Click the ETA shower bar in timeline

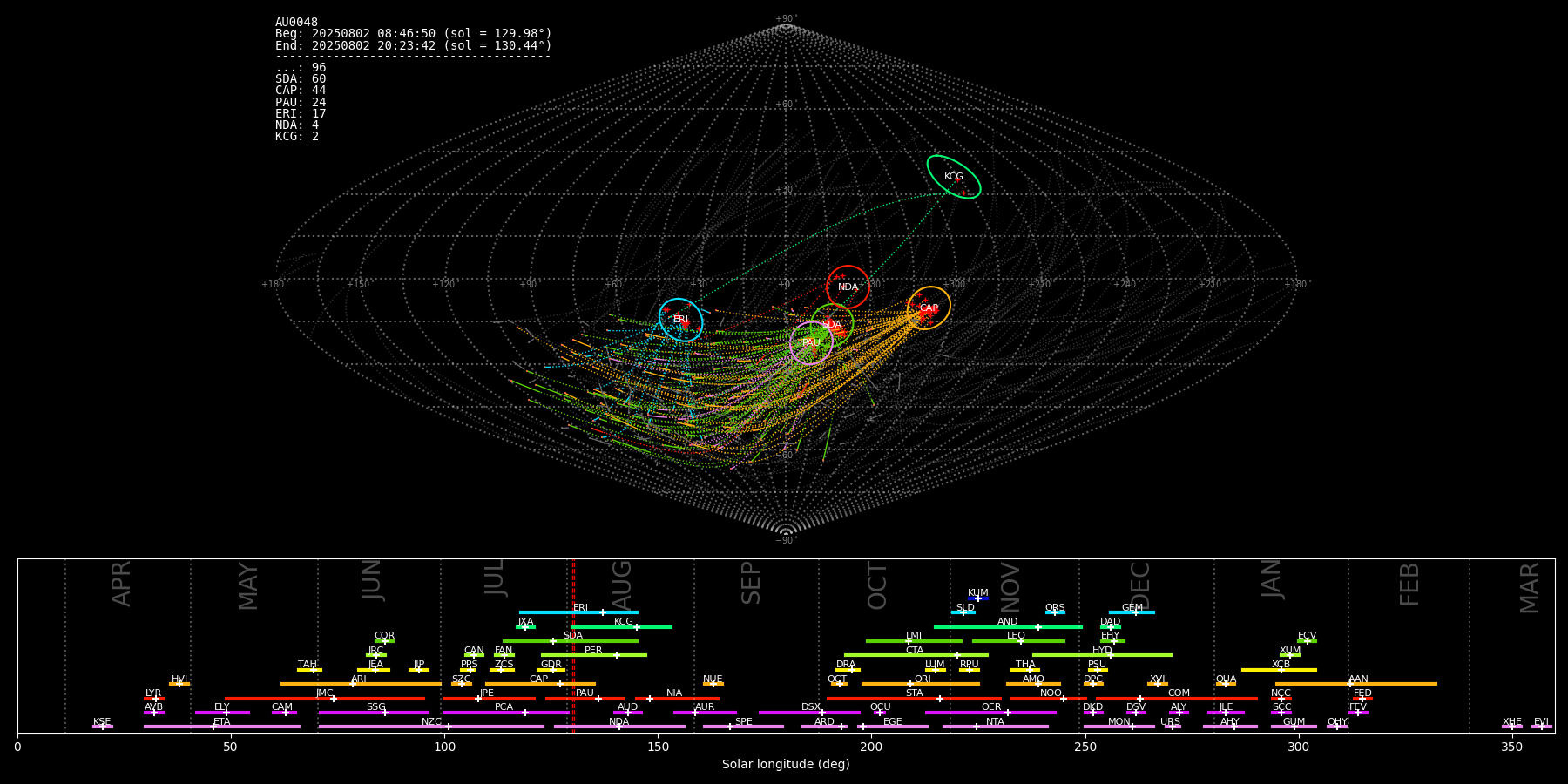pos(222,727)
